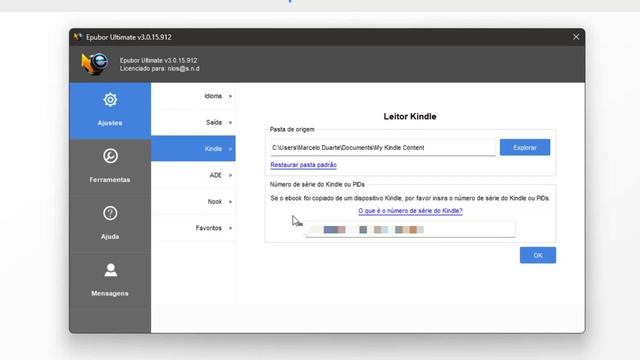Open the Ajustes gear section
This screenshot has width=640, height=360.
tap(110, 111)
